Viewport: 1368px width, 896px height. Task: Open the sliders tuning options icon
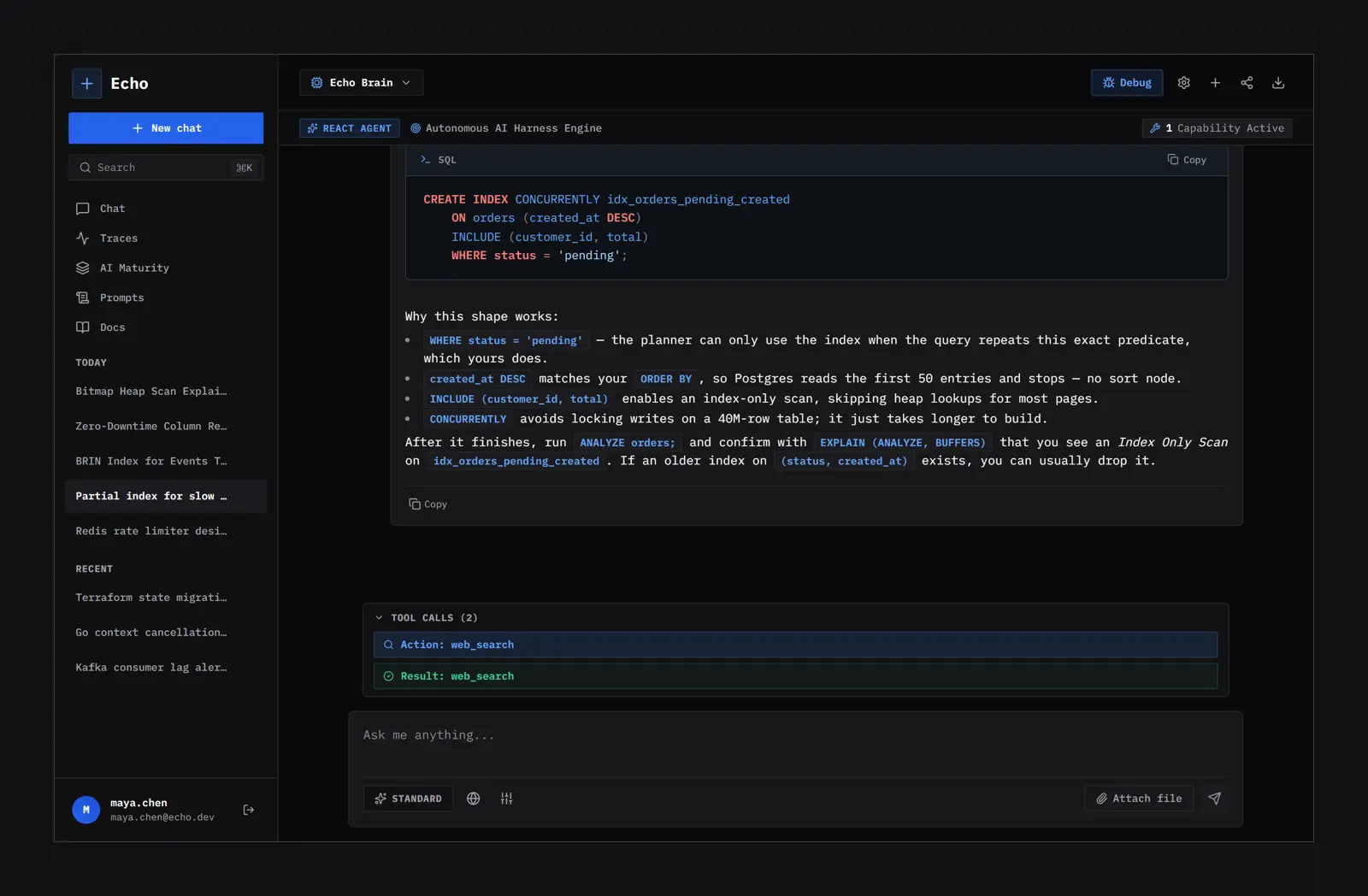pyautogui.click(x=506, y=799)
